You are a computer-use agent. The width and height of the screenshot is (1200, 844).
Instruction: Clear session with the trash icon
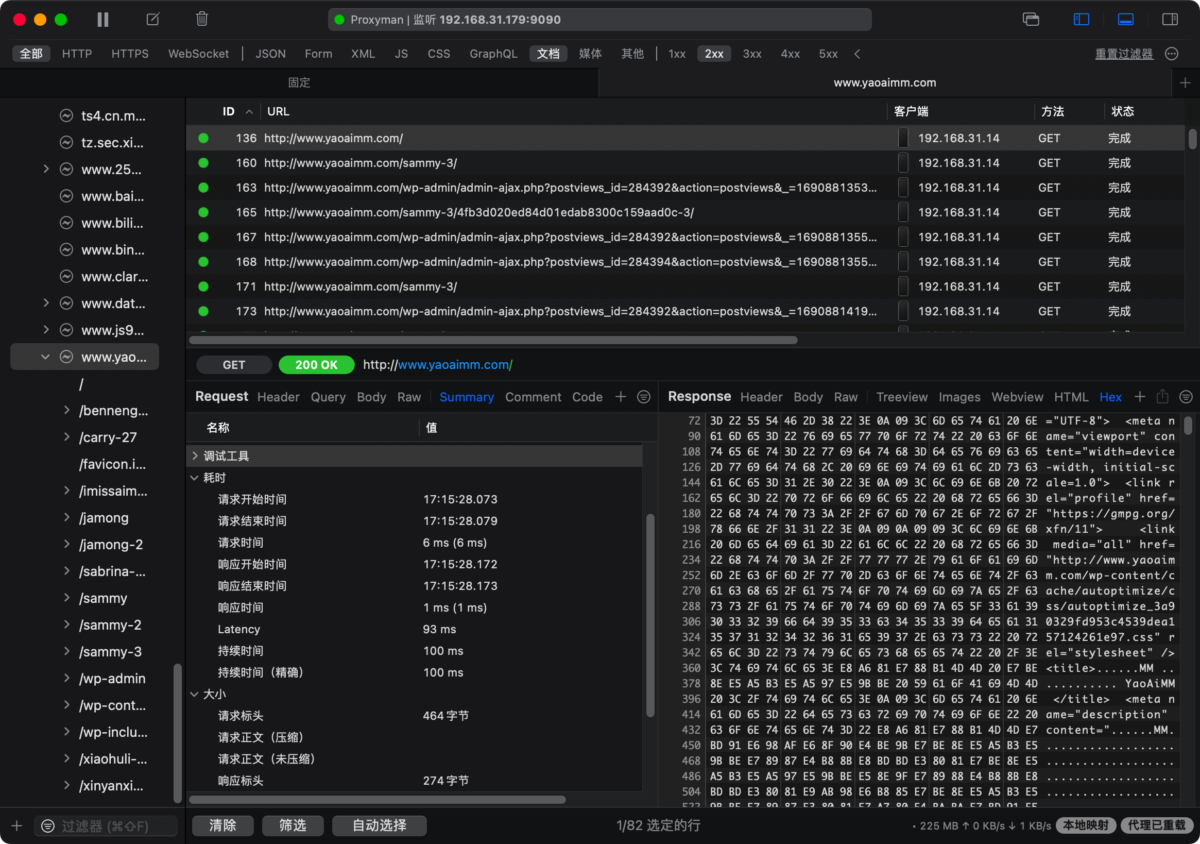[x=202, y=19]
